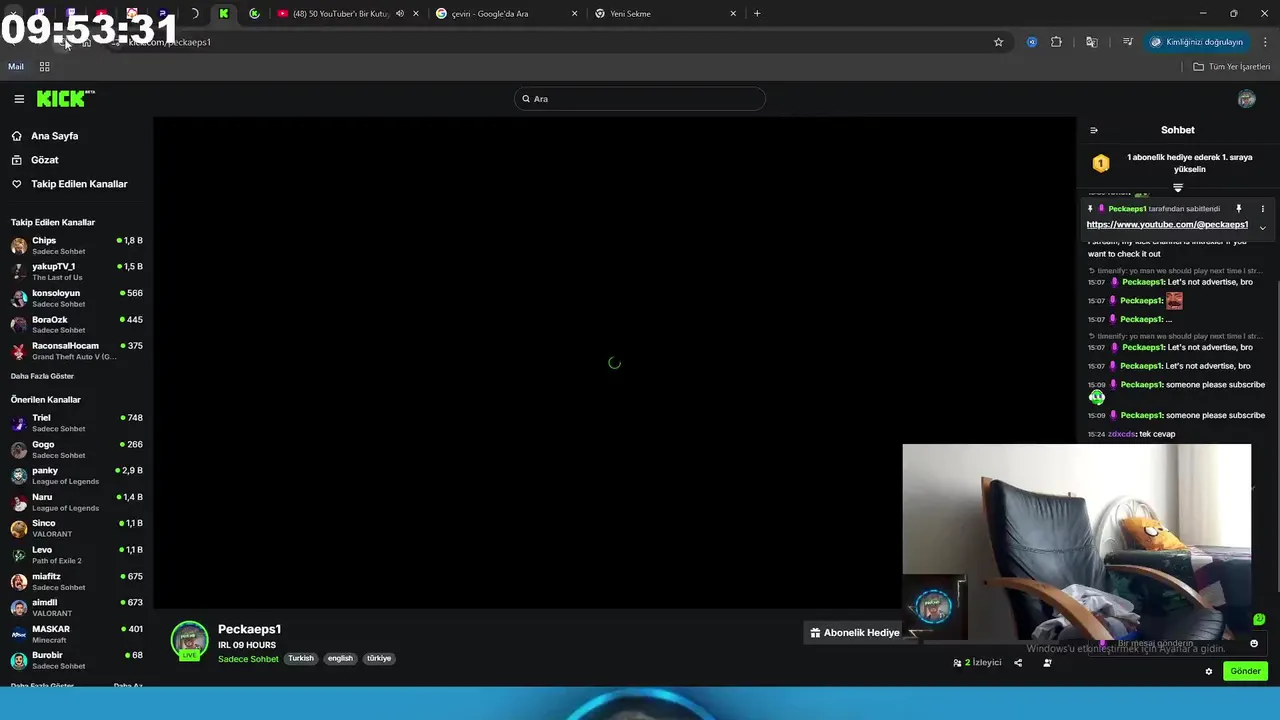Open the browser three-dot menu

coord(1266,42)
